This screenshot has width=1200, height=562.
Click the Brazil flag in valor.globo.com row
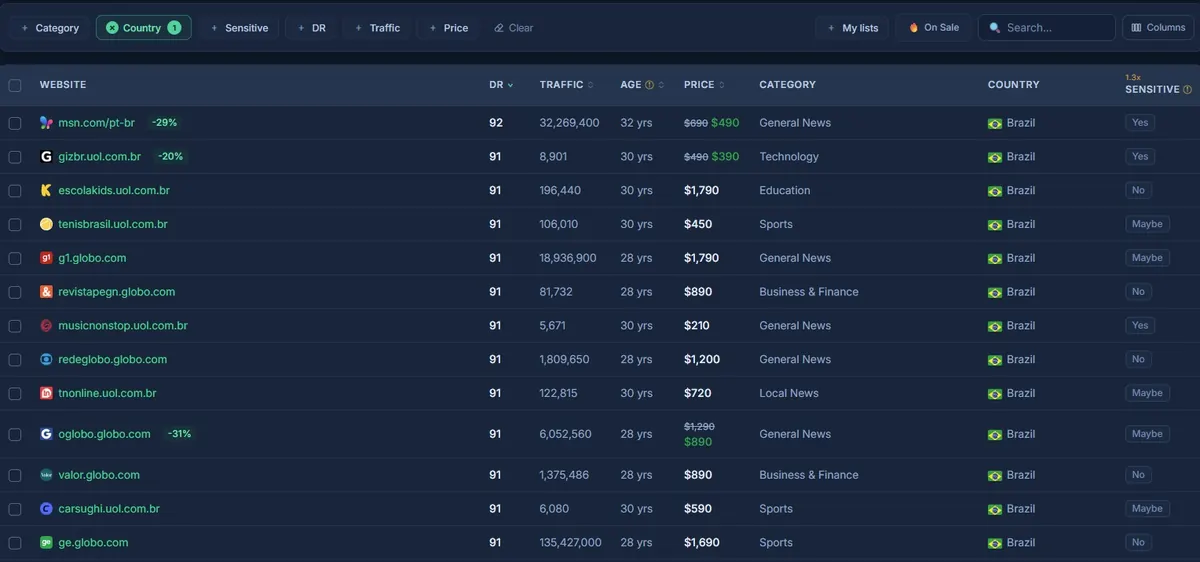994,475
